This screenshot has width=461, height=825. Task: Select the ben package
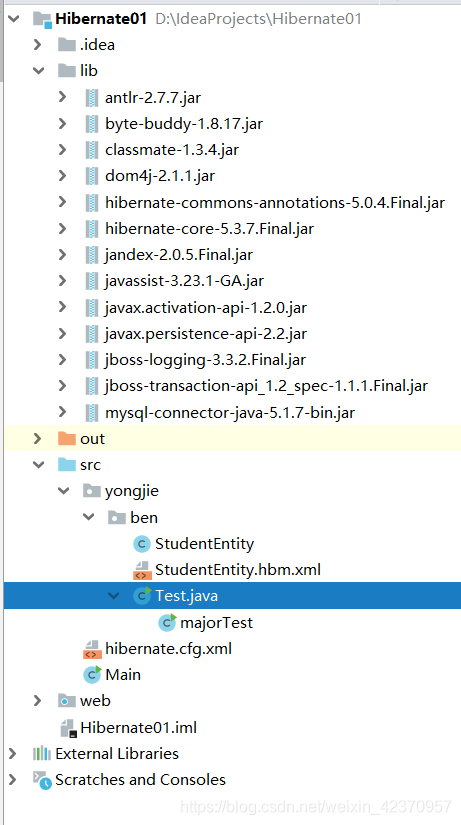tap(144, 518)
